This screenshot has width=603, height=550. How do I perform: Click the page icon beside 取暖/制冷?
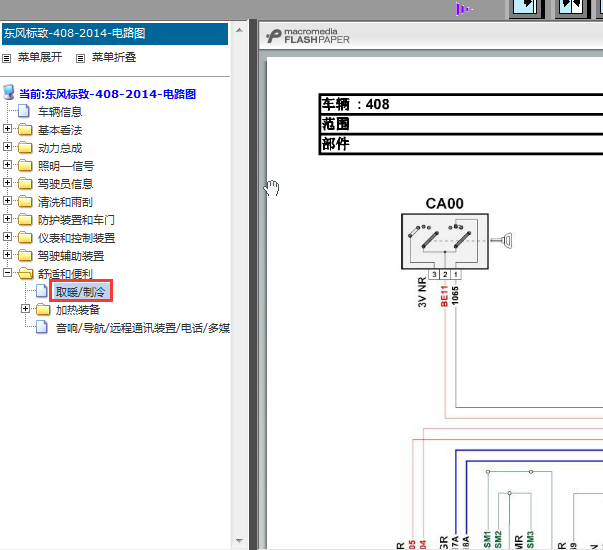coord(42,291)
